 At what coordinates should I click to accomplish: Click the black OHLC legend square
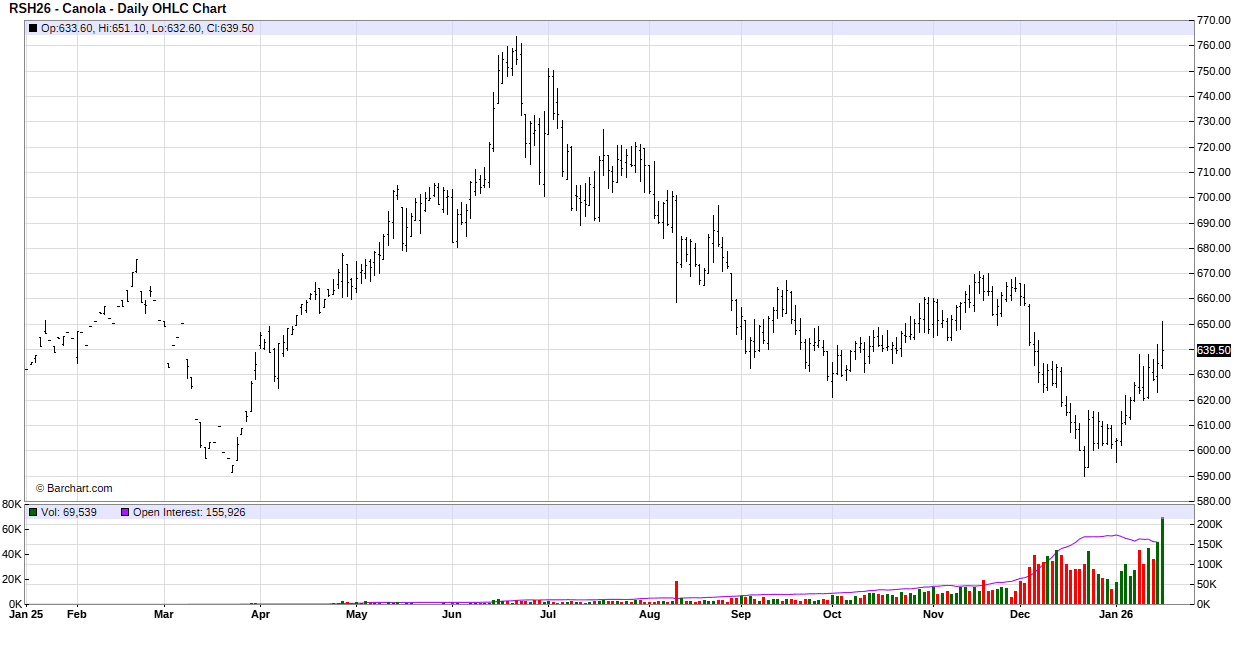[x=33, y=28]
